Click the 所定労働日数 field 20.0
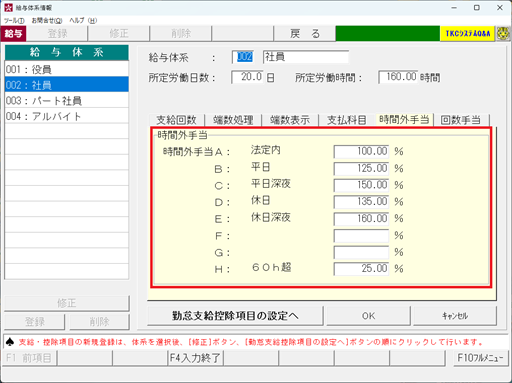Image resolution: width=512 pixels, height=383 pixels. [x=248, y=77]
